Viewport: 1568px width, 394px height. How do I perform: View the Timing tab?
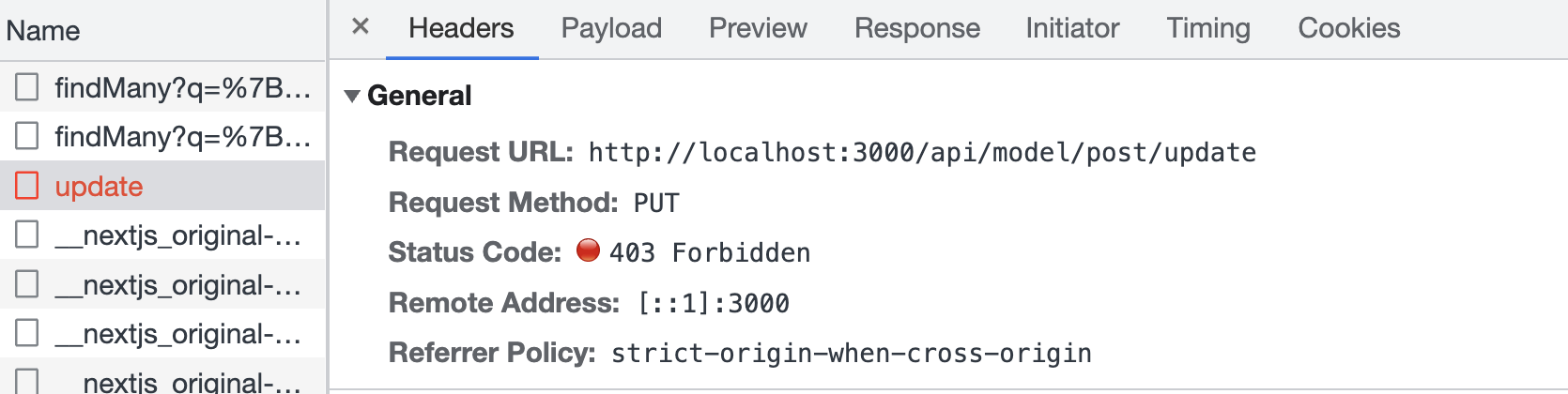click(1208, 28)
